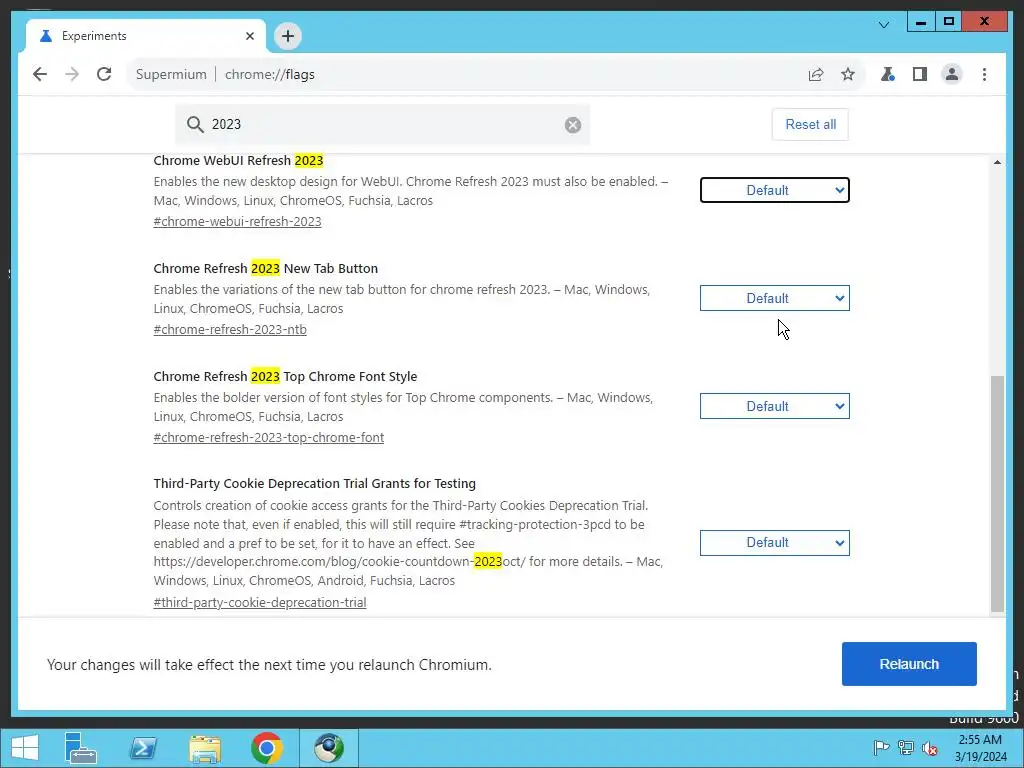This screenshot has height=768, width=1024.
Task: Close the Experiments tab
Action: (x=249, y=36)
